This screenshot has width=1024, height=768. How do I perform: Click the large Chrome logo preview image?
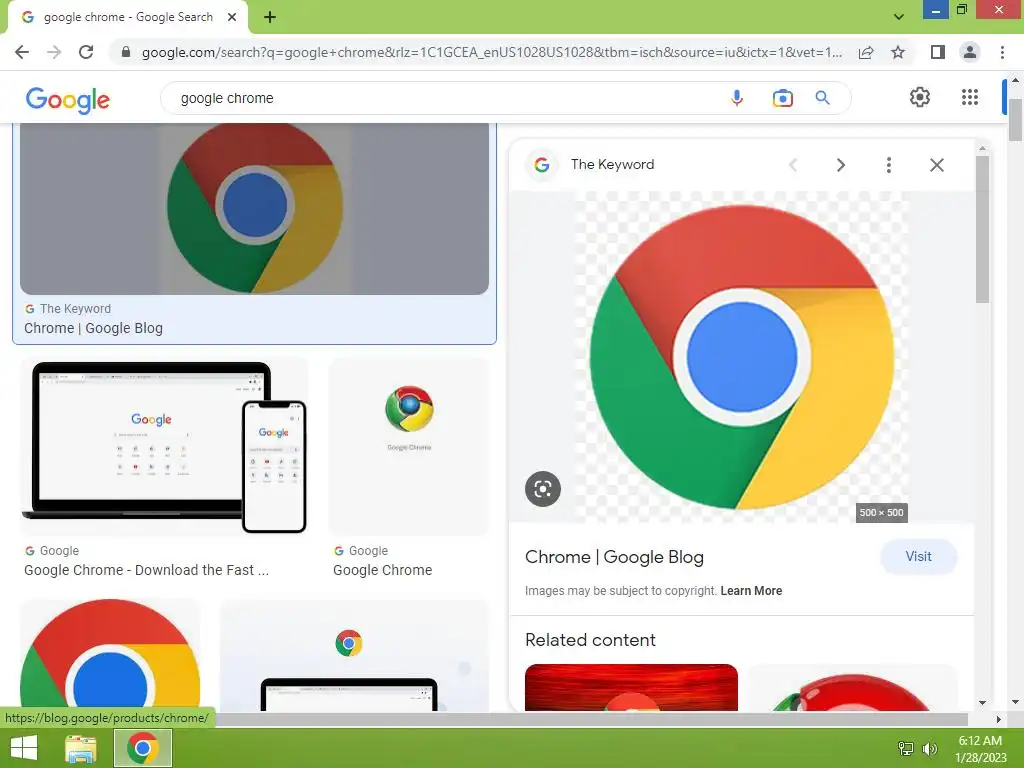pos(741,357)
